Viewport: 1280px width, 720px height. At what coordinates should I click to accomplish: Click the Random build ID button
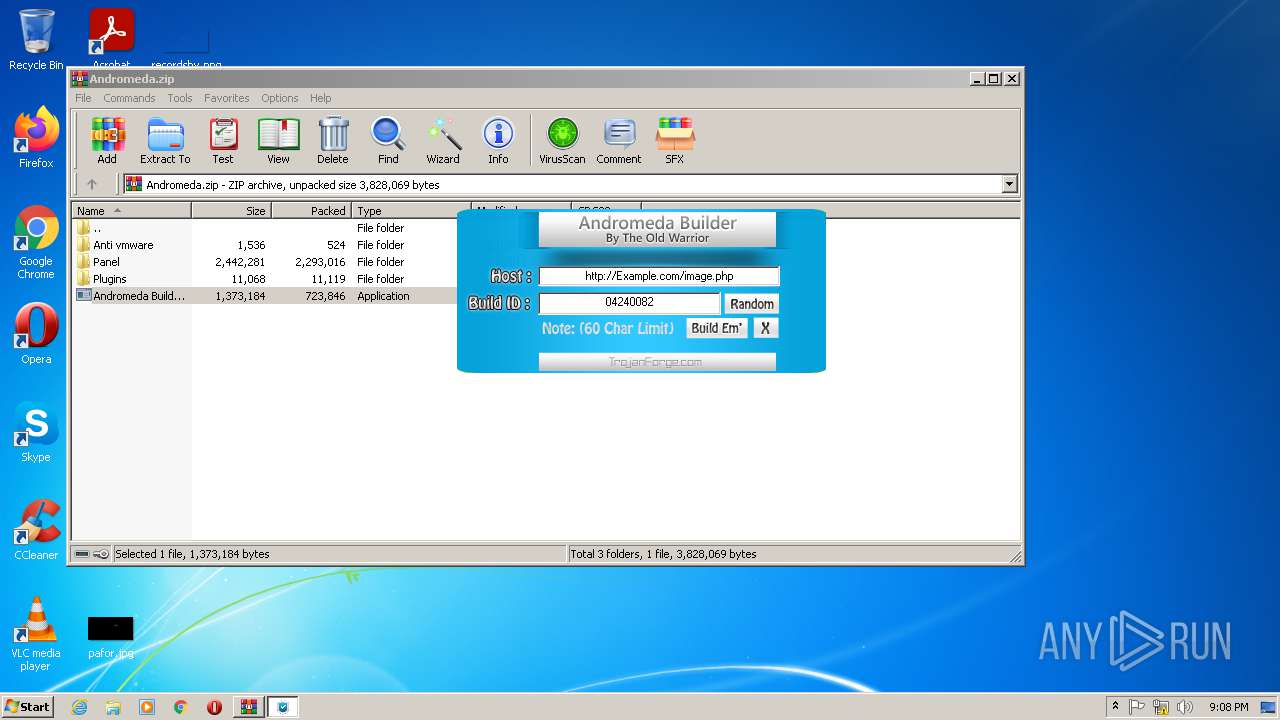pos(752,304)
